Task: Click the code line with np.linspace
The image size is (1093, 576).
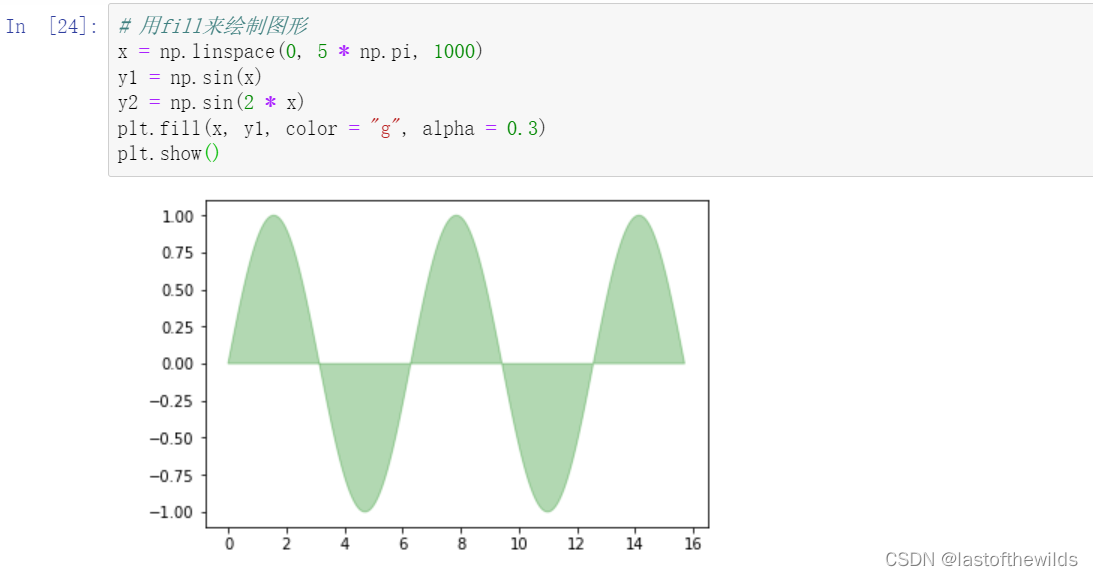Action: coord(300,52)
